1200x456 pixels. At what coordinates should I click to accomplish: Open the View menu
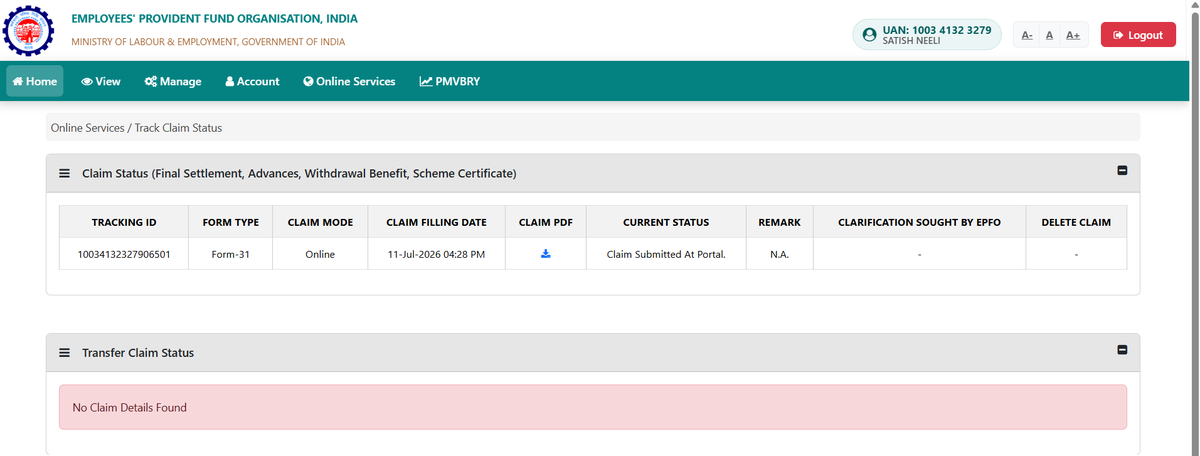(101, 81)
